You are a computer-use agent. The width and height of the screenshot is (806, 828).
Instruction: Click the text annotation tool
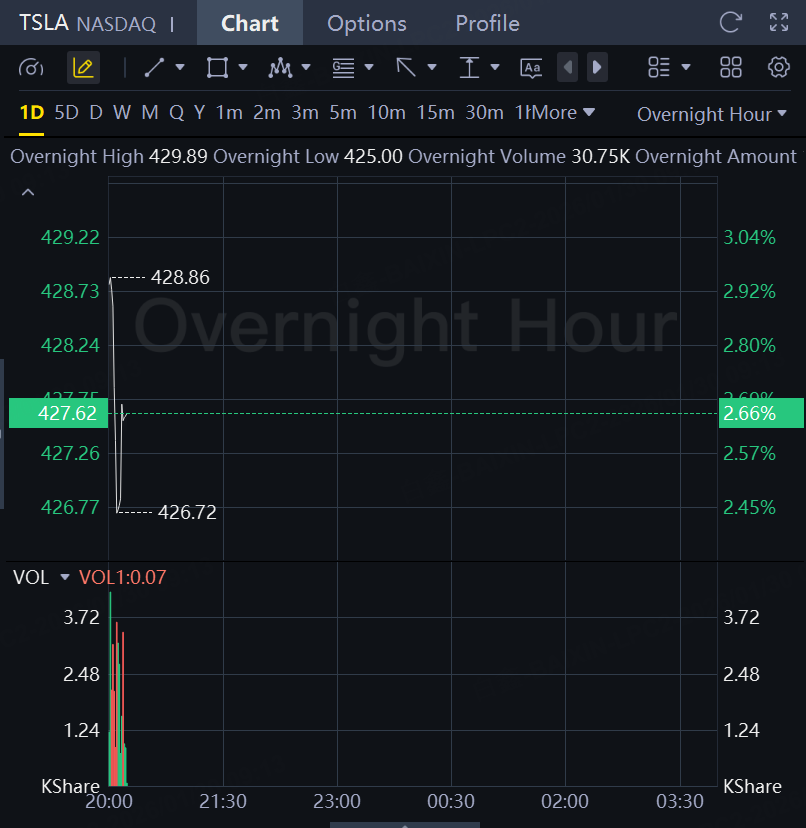point(531,68)
